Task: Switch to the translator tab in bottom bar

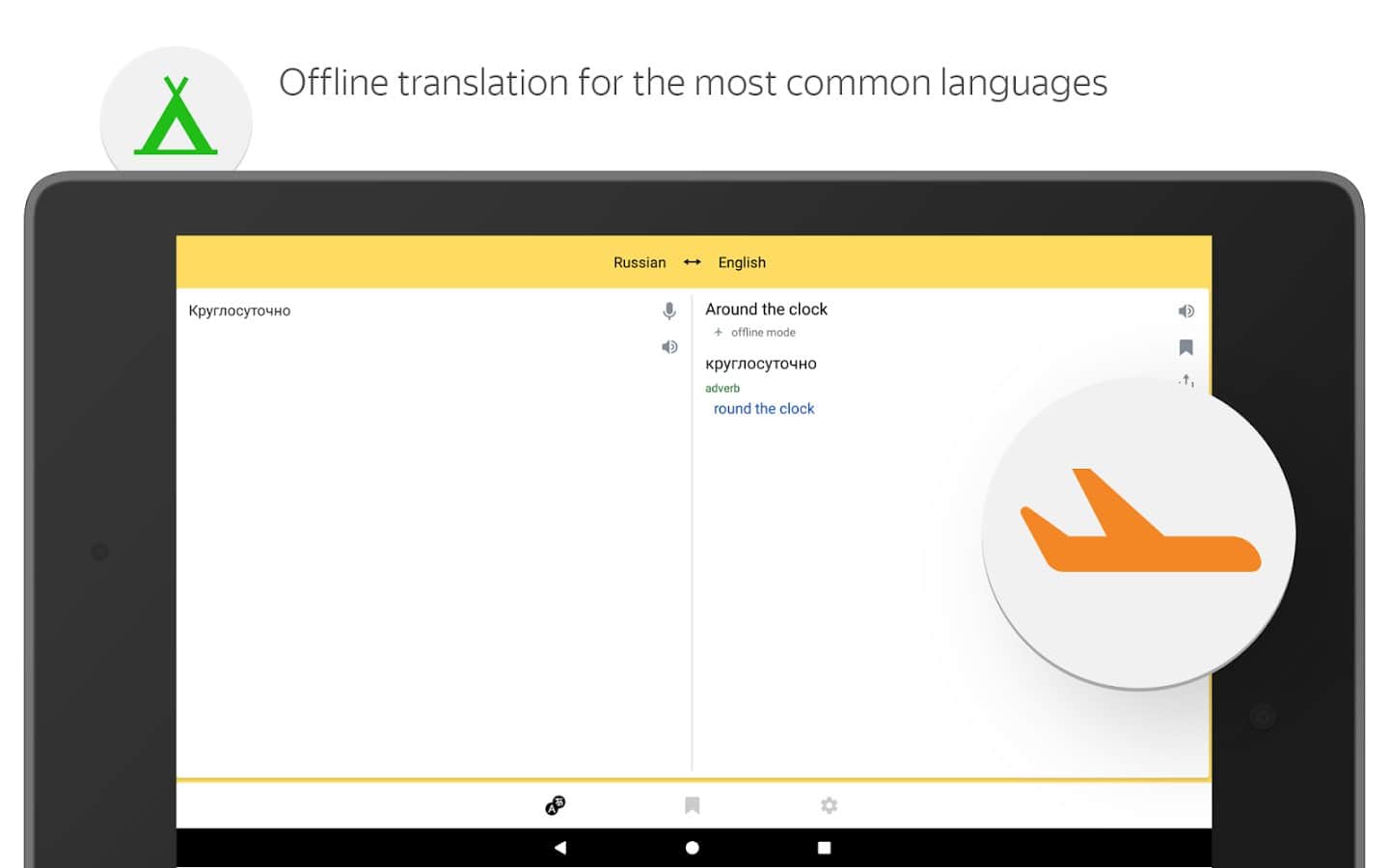Action: point(556,805)
